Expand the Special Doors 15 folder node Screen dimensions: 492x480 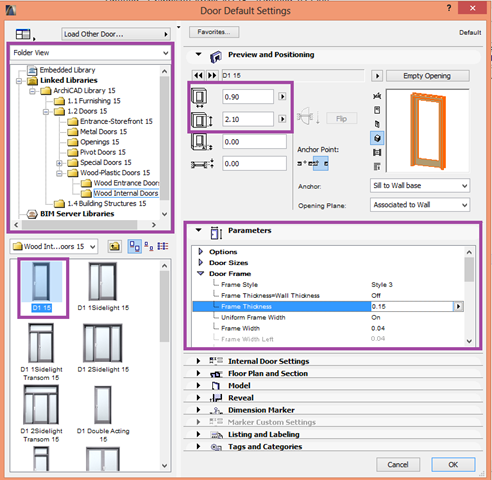tap(59, 163)
